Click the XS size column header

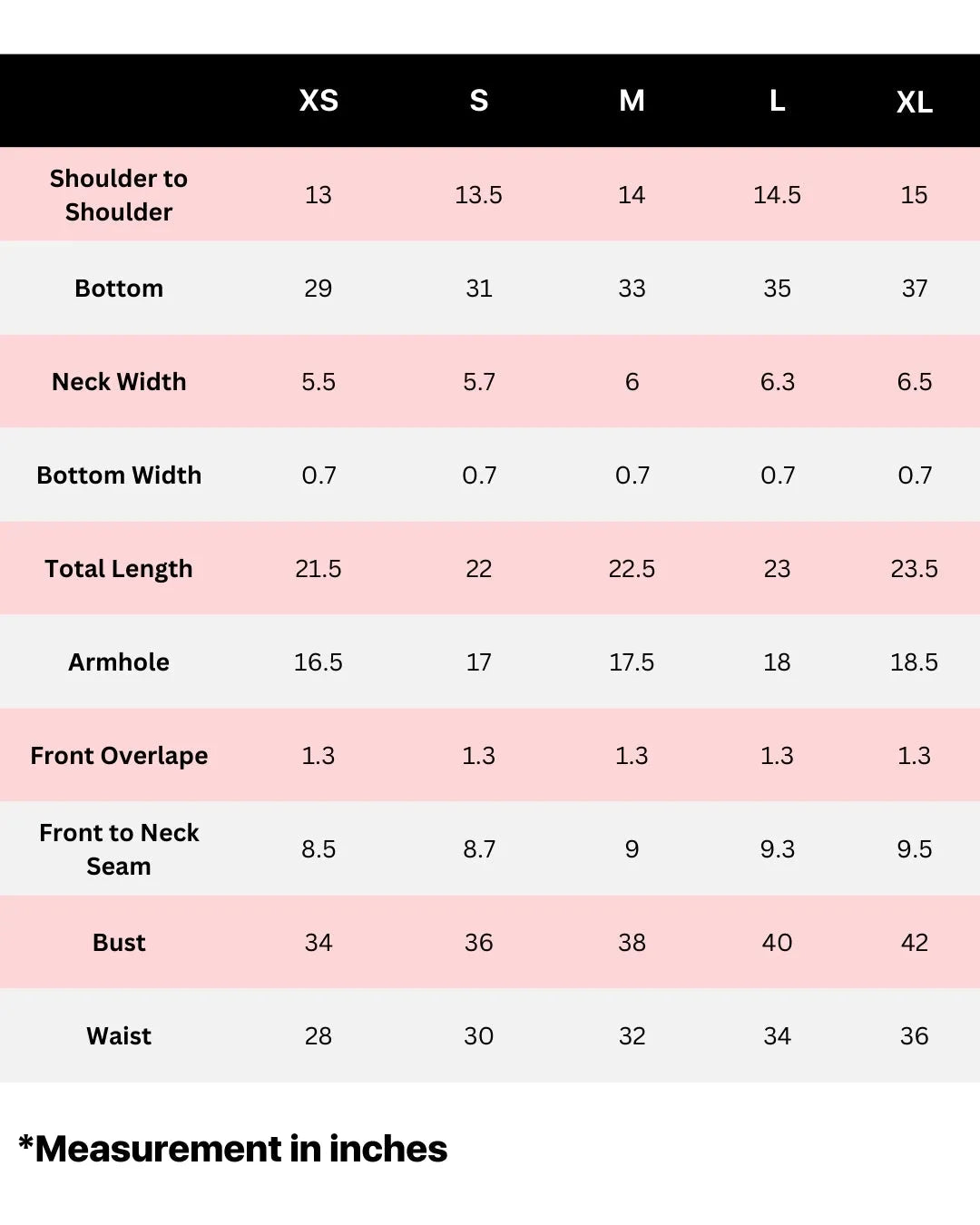coord(318,101)
